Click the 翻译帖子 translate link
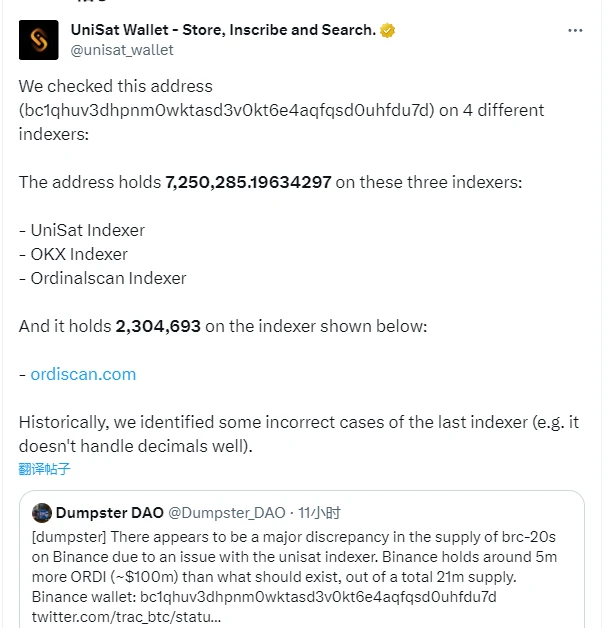 click(x=45, y=468)
